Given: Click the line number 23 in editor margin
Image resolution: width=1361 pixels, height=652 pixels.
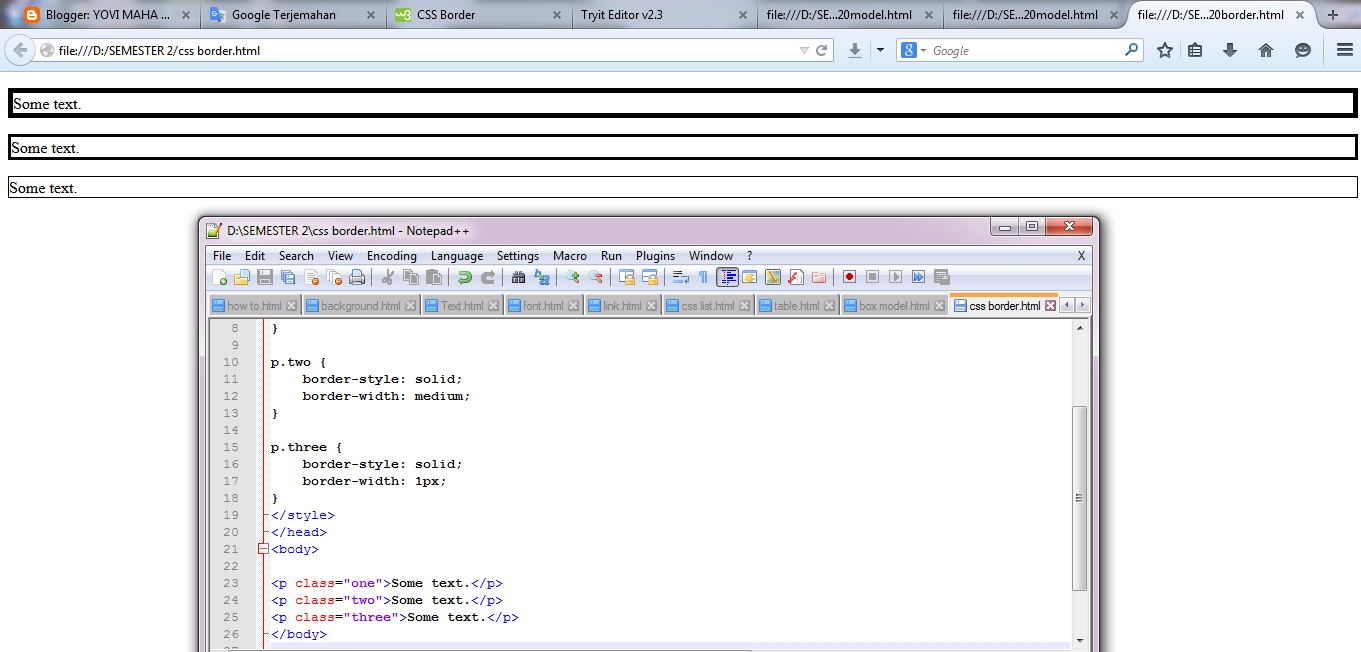Looking at the screenshot, I should pos(231,583).
